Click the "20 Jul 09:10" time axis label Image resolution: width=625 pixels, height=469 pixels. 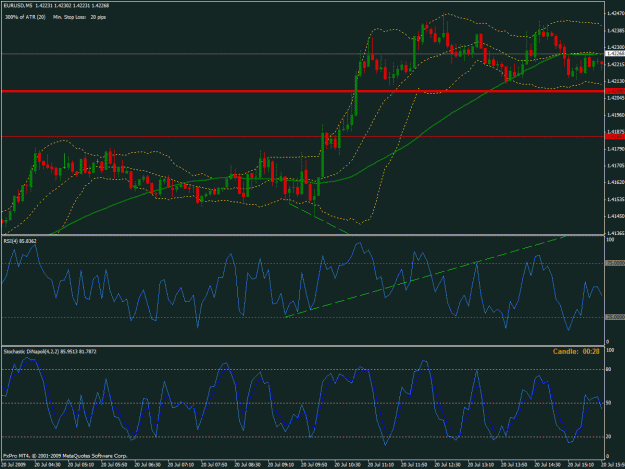[281, 465]
